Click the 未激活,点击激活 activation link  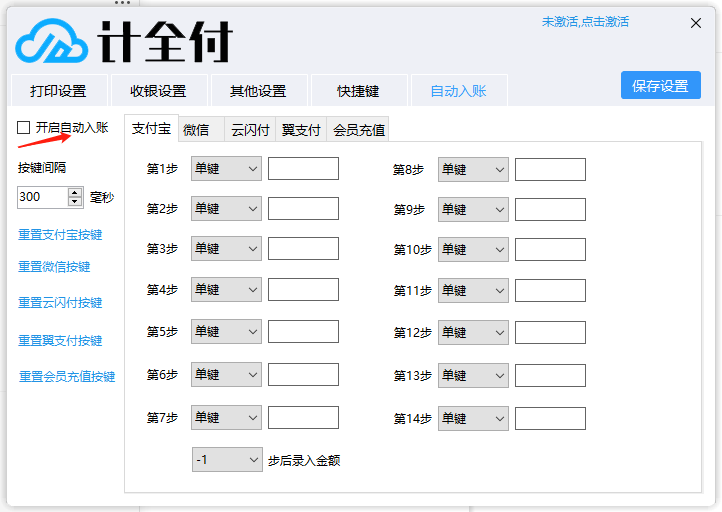[585, 22]
